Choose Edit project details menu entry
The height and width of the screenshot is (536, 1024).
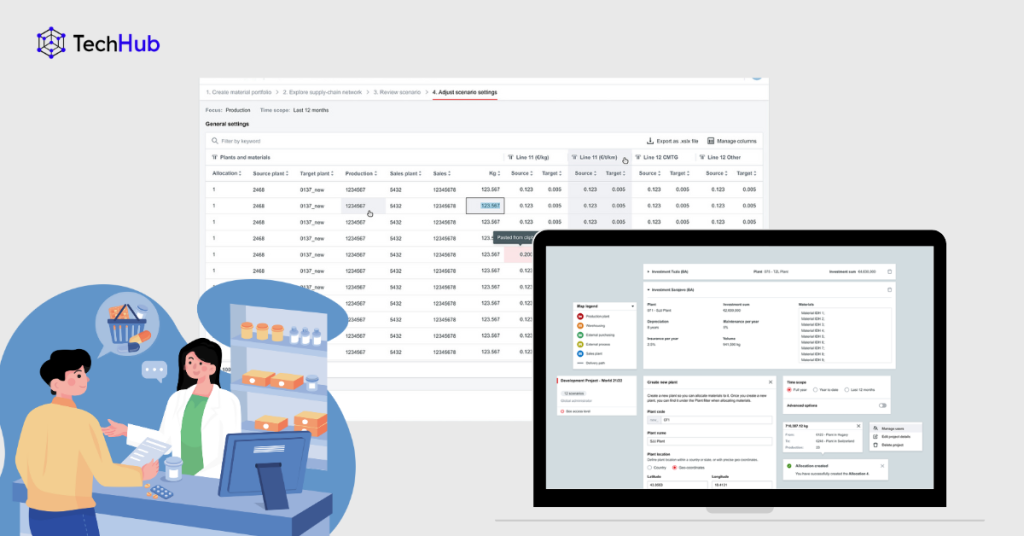895,436
